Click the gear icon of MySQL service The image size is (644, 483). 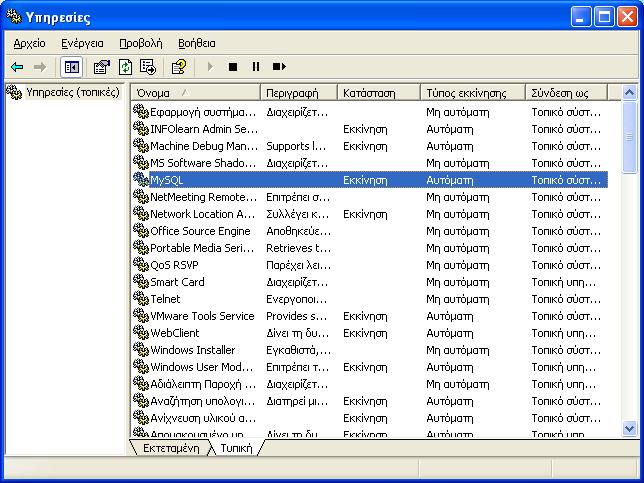pos(140,179)
